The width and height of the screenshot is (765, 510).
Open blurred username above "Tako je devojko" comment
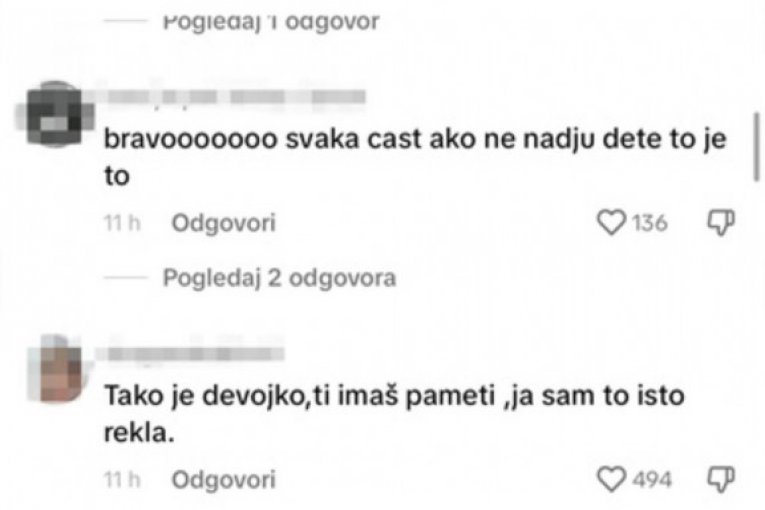click(195, 352)
